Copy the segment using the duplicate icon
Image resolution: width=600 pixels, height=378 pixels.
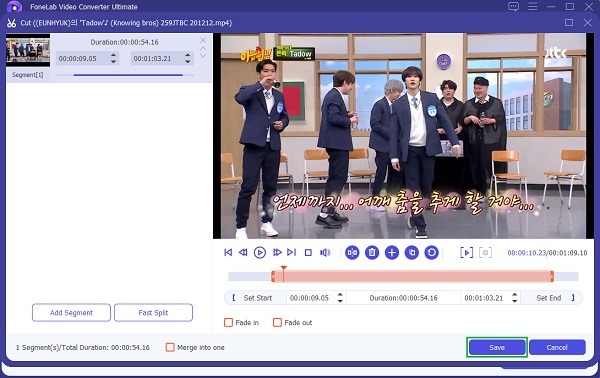[x=412, y=253]
